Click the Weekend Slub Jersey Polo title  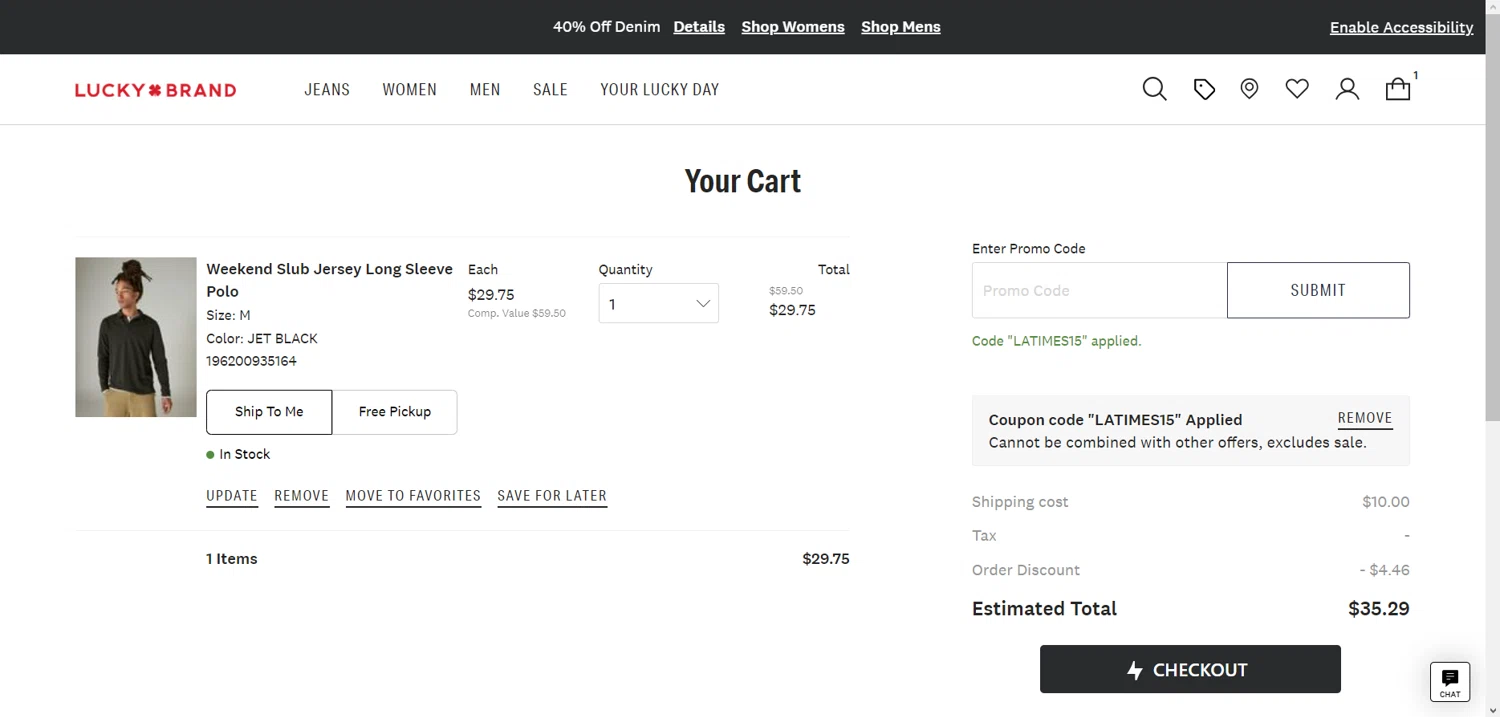point(329,280)
